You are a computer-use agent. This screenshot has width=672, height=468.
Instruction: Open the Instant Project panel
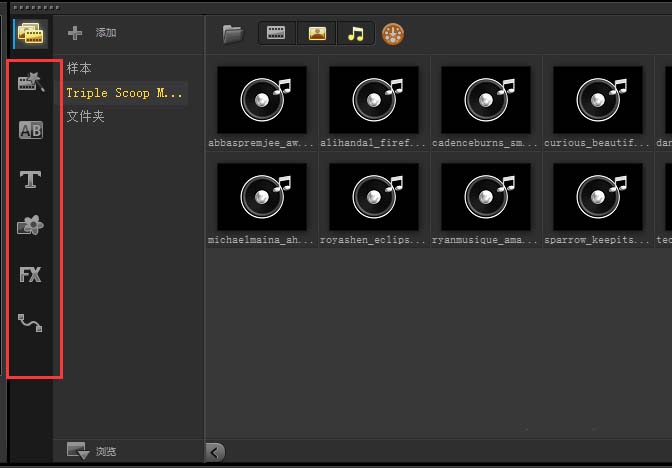pyautogui.click(x=31, y=81)
